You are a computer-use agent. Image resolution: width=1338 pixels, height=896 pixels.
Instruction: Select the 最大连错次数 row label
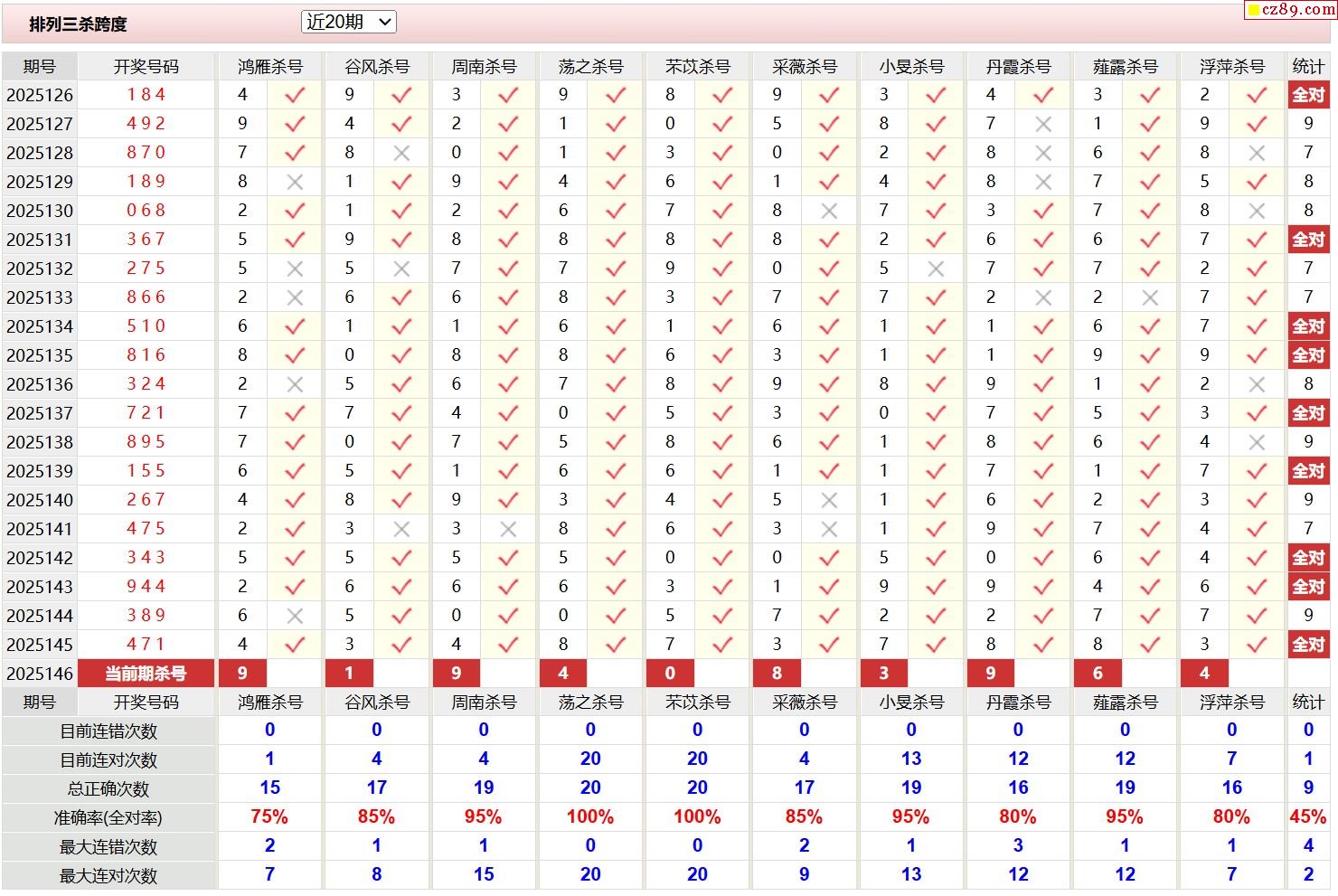tap(108, 846)
